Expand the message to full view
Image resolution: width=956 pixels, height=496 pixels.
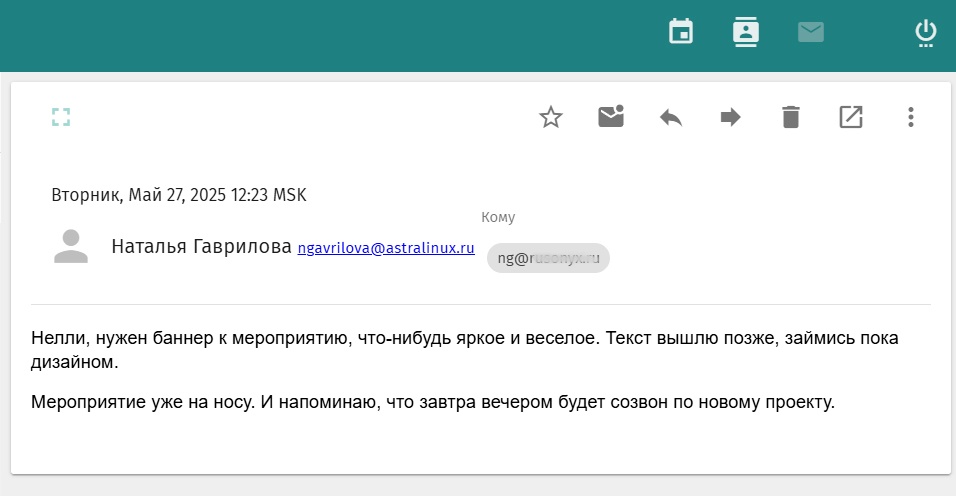pyautogui.click(x=61, y=117)
